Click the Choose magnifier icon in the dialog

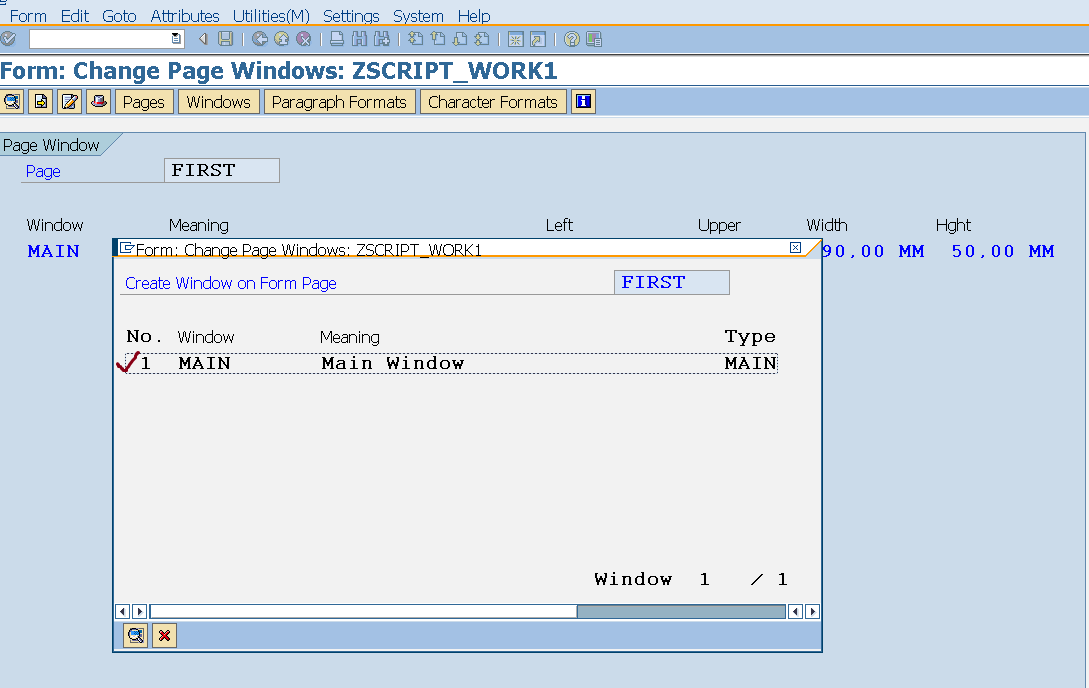tap(135, 635)
